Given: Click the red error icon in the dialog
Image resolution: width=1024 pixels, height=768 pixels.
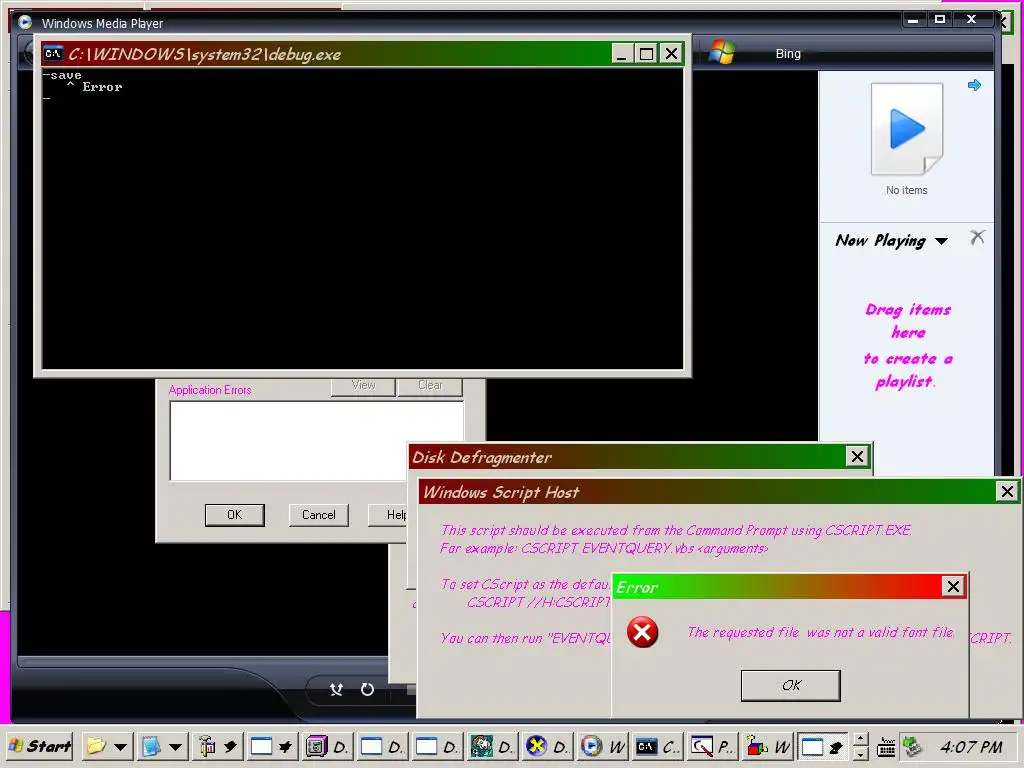Looking at the screenshot, I should click(x=643, y=632).
